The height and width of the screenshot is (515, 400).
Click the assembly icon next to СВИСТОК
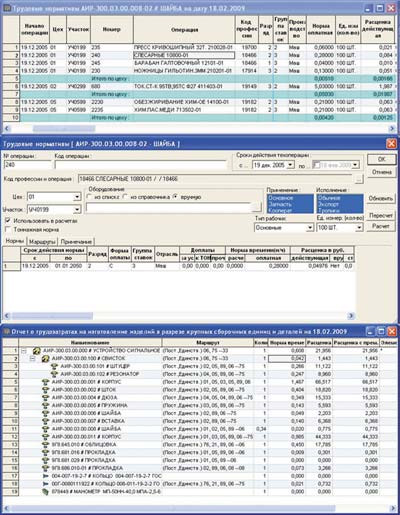pos(45,359)
